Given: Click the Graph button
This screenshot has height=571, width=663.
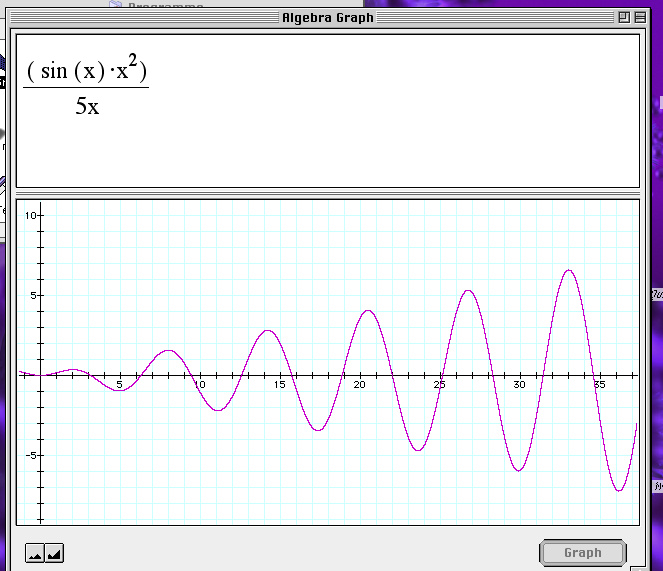Looking at the screenshot, I should [x=583, y=553].
